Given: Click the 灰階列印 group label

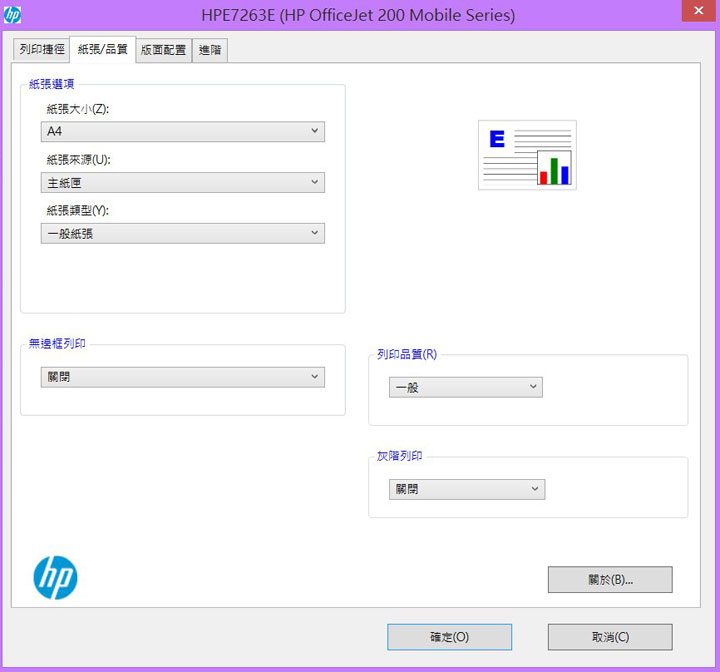Looking at the screenshot, I should pyautogui.click(x=399, y=456).
